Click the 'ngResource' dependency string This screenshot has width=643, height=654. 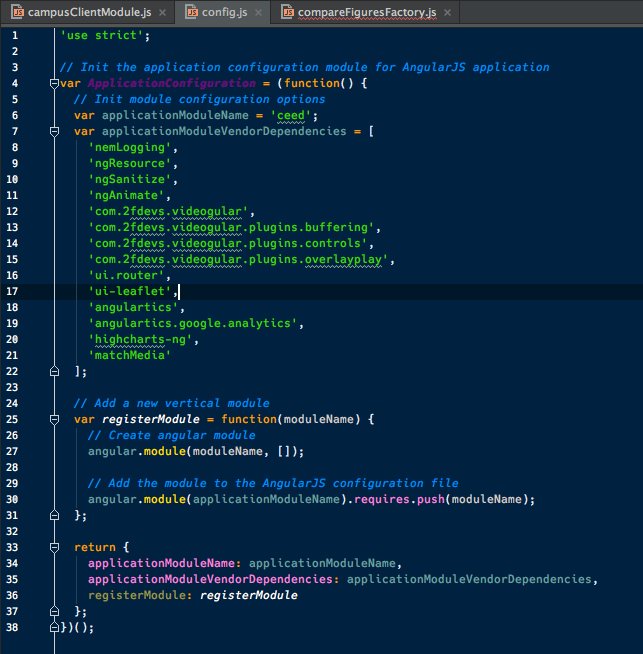[x=130, y=164]
